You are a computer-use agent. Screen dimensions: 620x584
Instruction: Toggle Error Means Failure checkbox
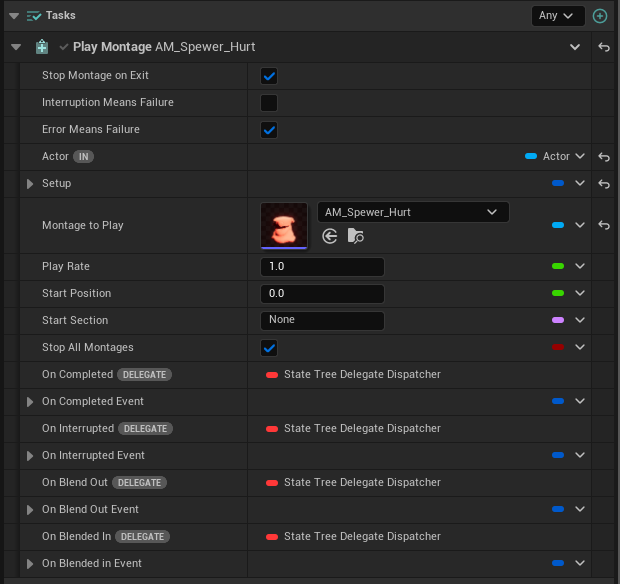pos(269,130)
